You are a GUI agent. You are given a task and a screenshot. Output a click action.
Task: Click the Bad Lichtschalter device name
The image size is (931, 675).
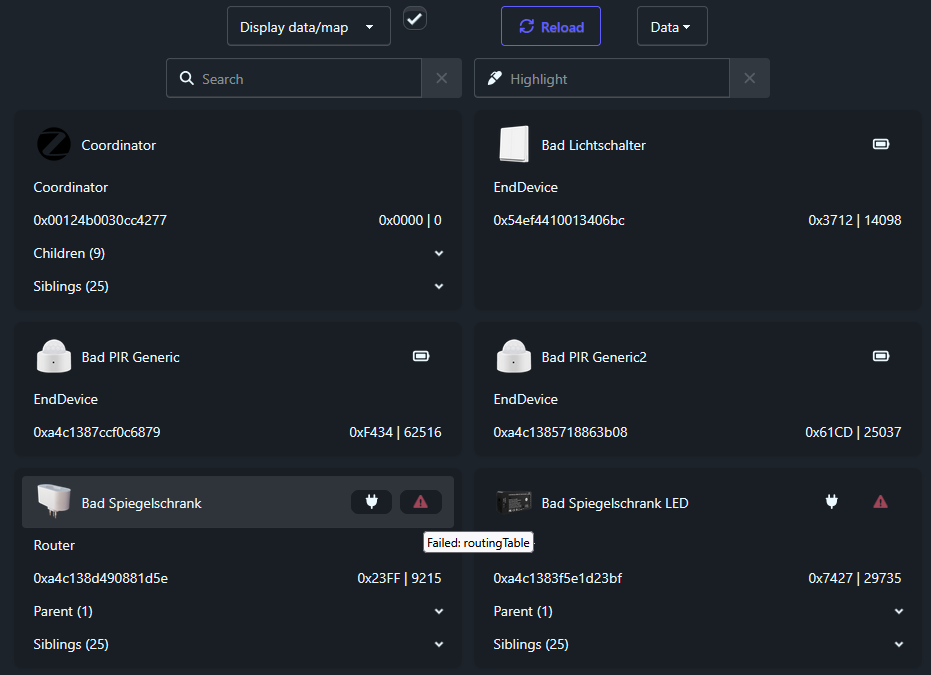click(x=593, y=145)
